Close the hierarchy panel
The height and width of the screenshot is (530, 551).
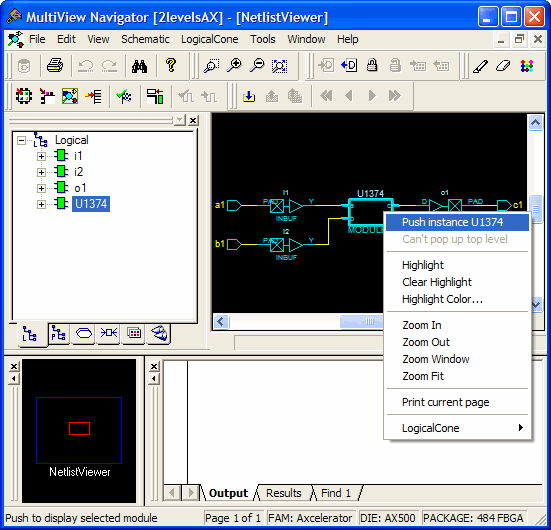(193, 120)
